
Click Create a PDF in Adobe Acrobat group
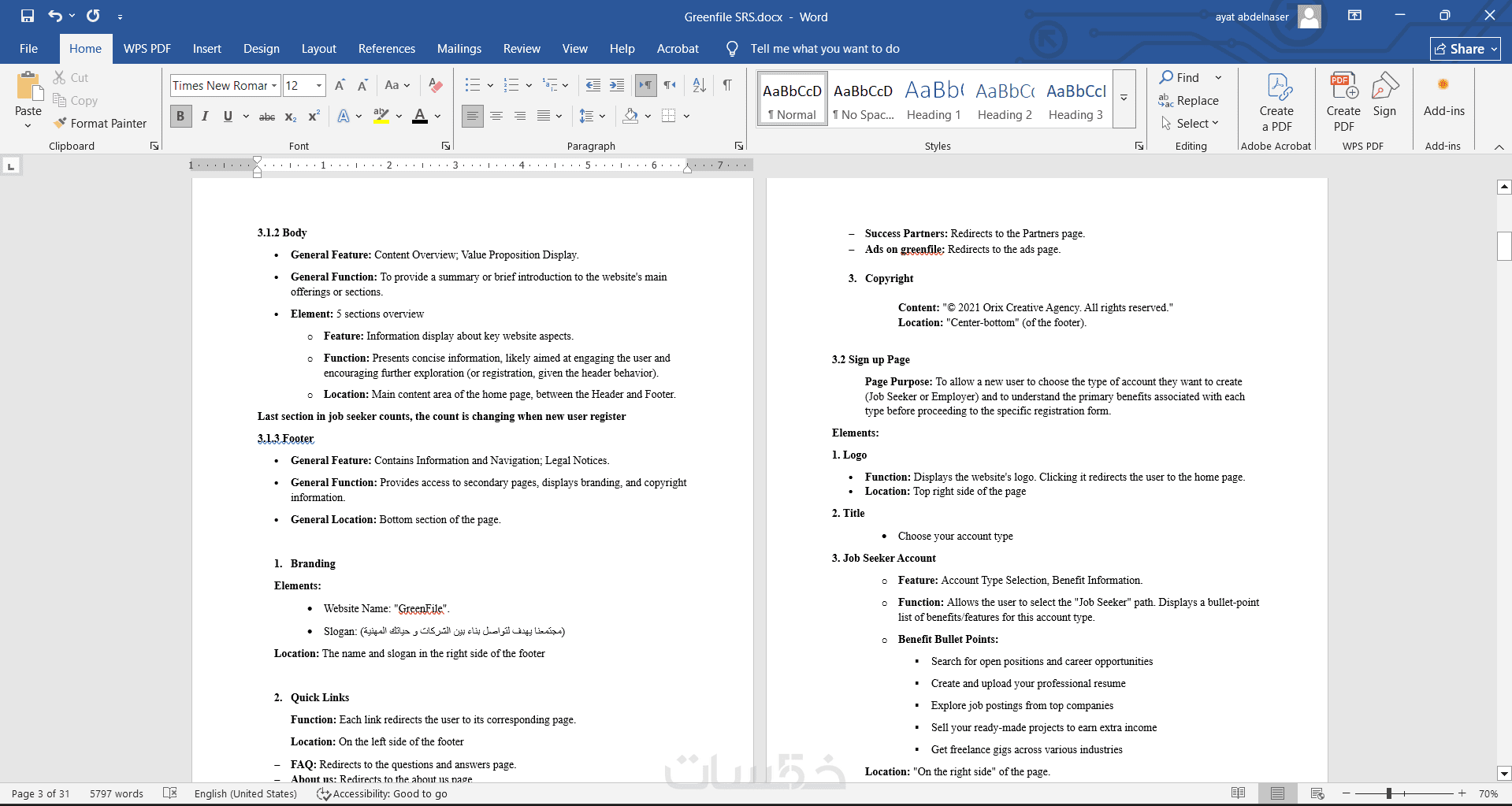[1276, 102]
